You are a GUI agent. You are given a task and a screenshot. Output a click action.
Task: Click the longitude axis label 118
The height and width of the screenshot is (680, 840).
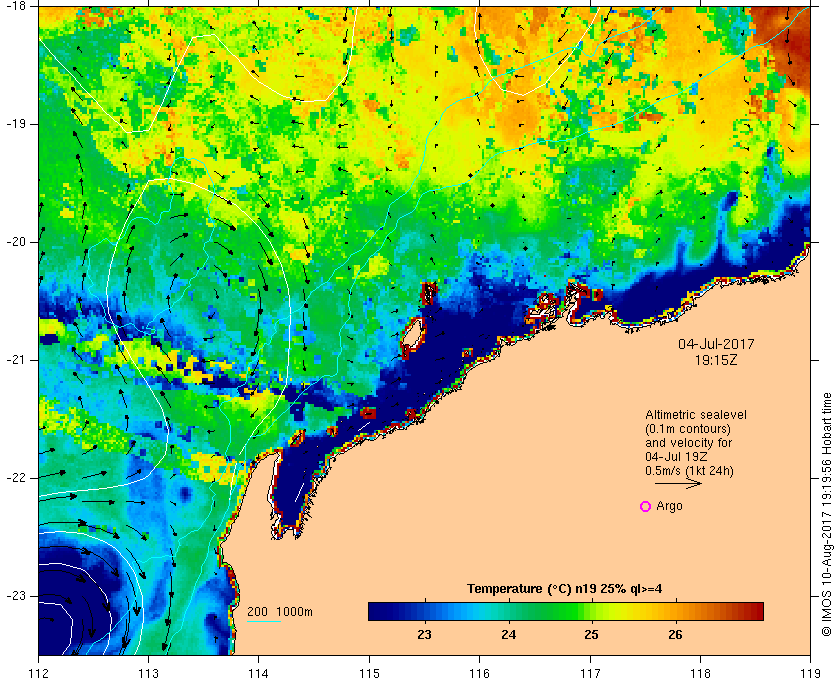(701, 673)
